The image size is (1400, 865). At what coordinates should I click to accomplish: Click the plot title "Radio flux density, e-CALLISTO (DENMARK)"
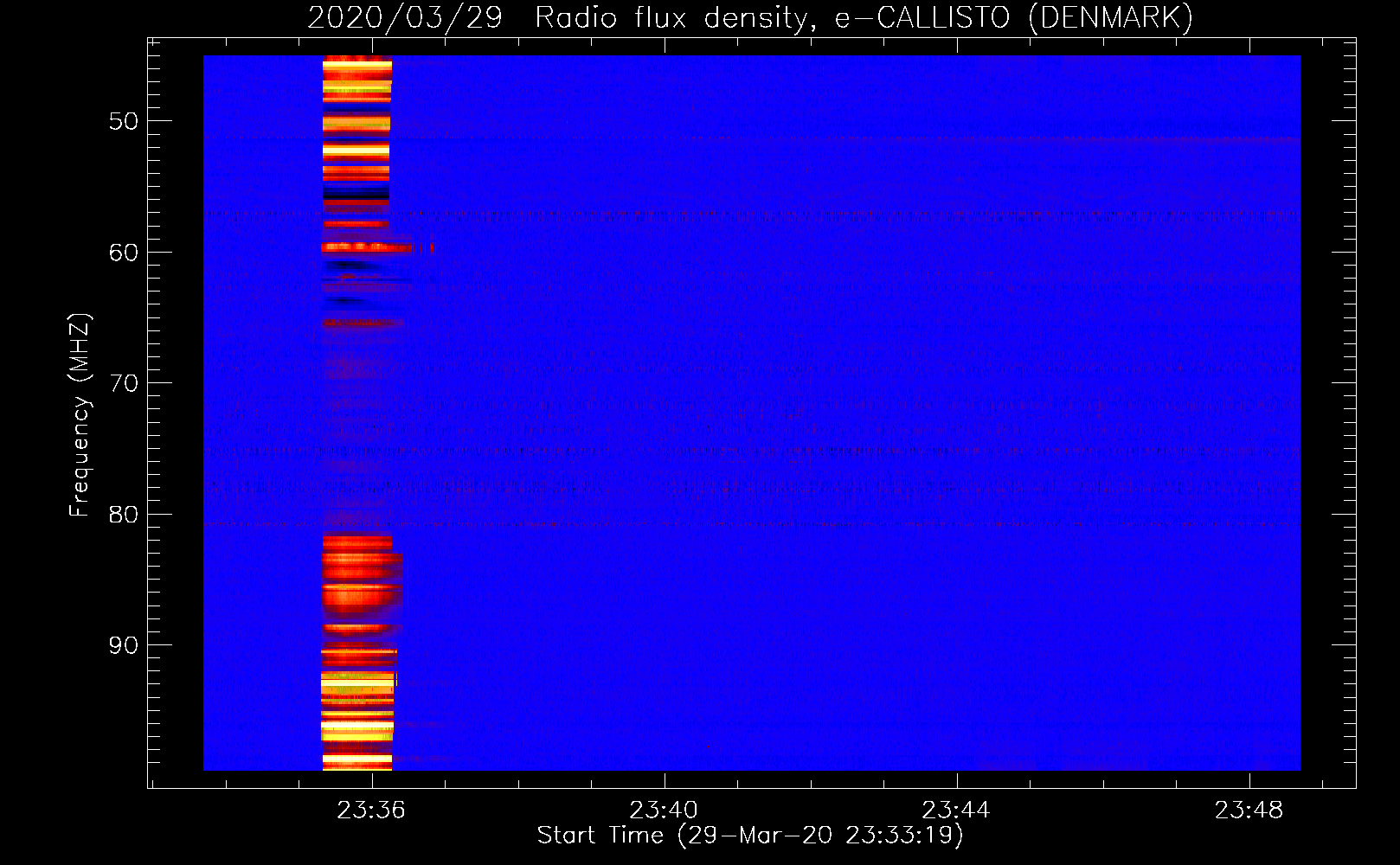[x=864, y=18]
